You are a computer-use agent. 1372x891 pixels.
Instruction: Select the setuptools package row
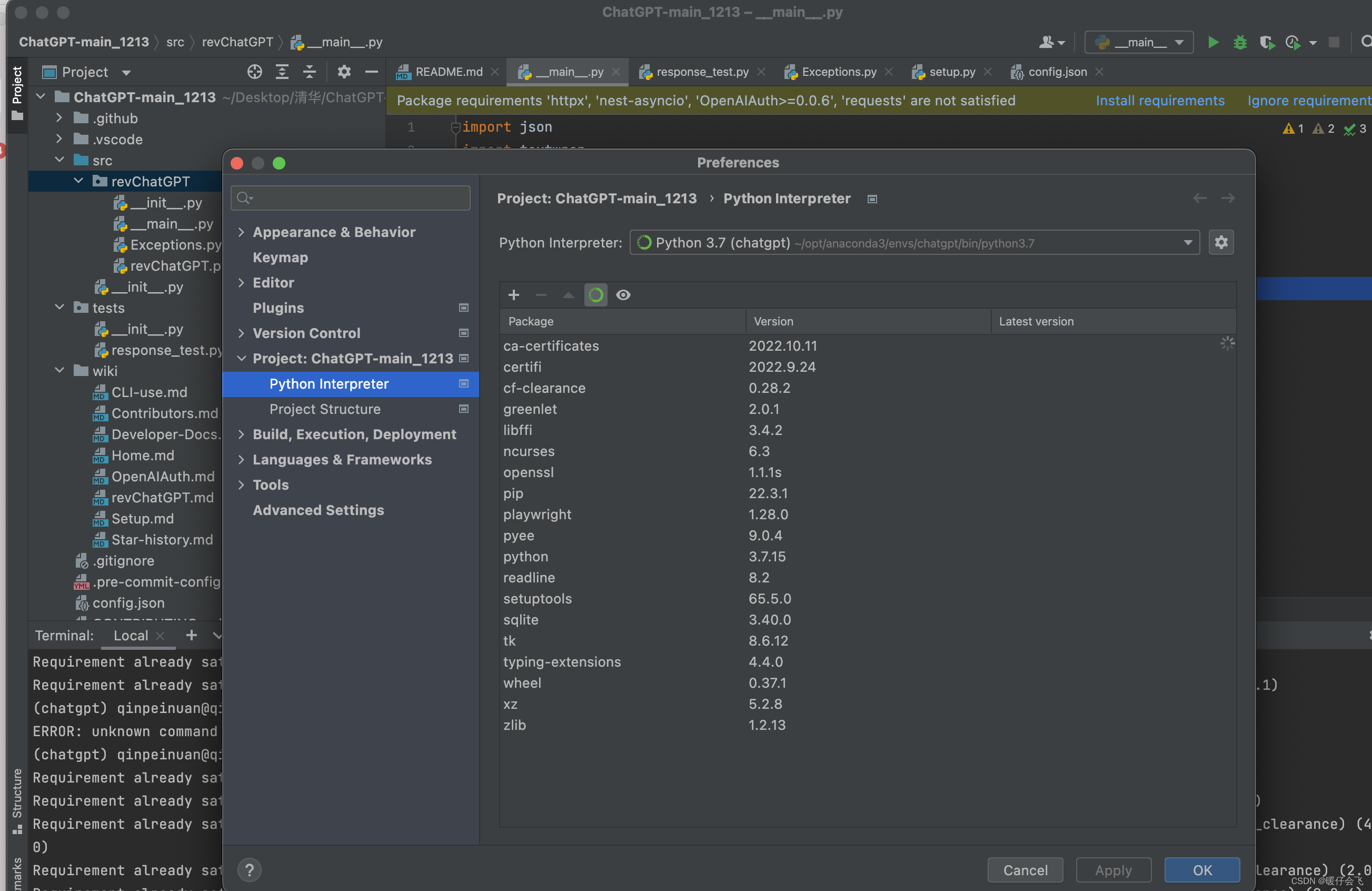(x=868, y=599)
